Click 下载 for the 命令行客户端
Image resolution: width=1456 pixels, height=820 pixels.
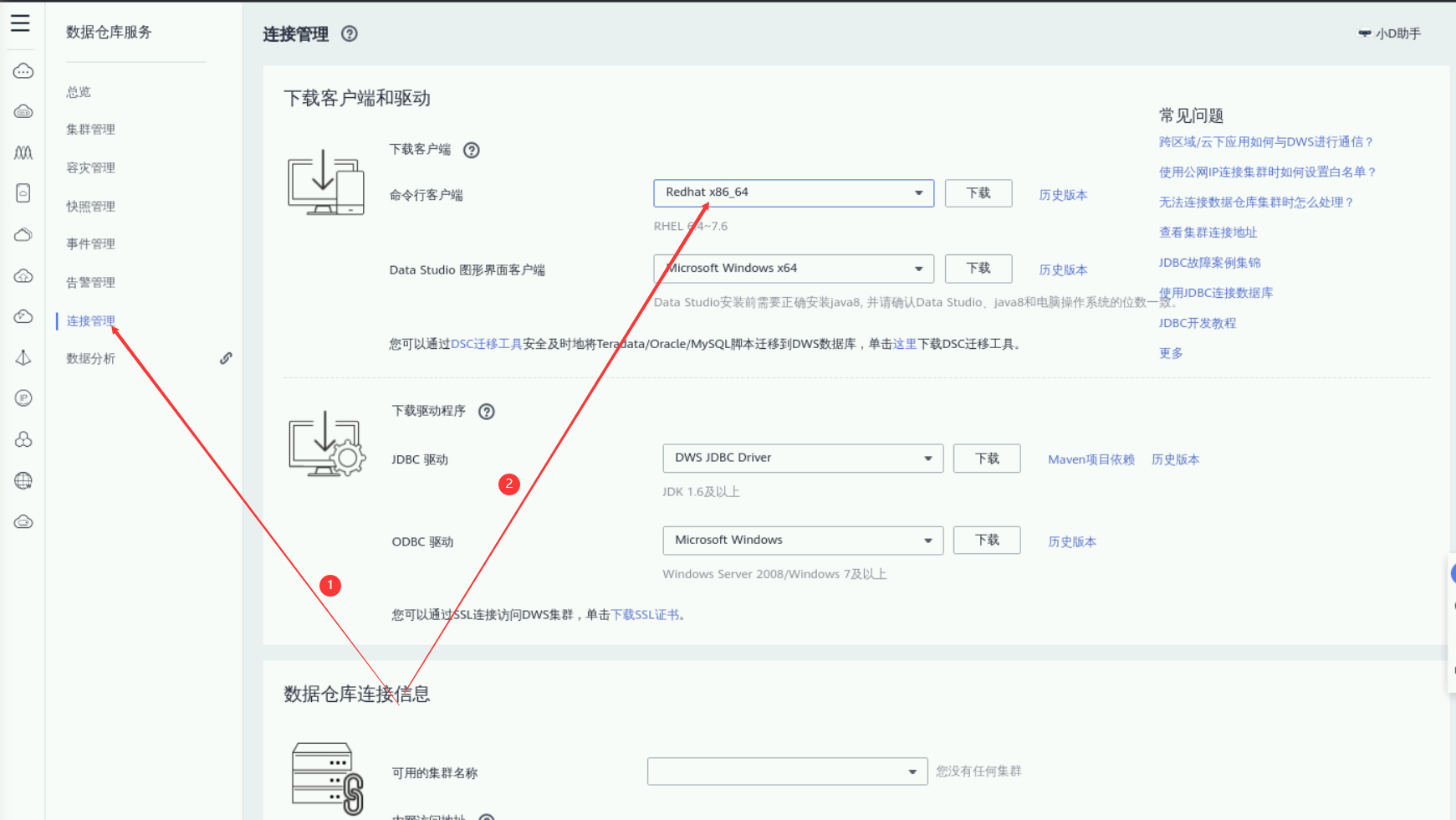click(x=978, y=193)
